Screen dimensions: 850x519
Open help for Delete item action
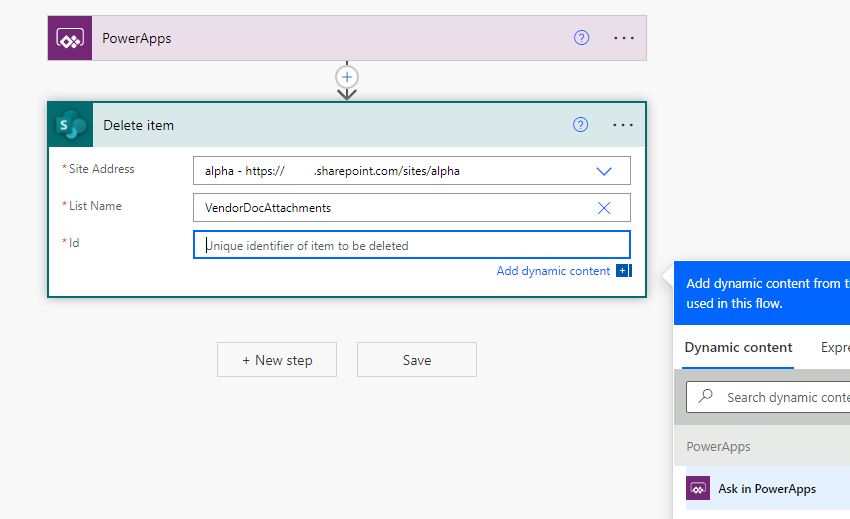pyautogui.click(x=580, y=125)
